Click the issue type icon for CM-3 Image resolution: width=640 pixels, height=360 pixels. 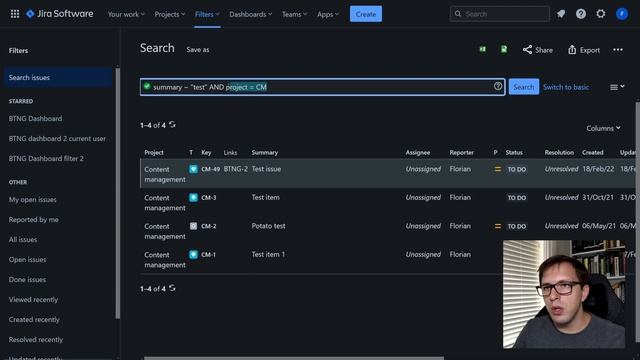point(193,198)
